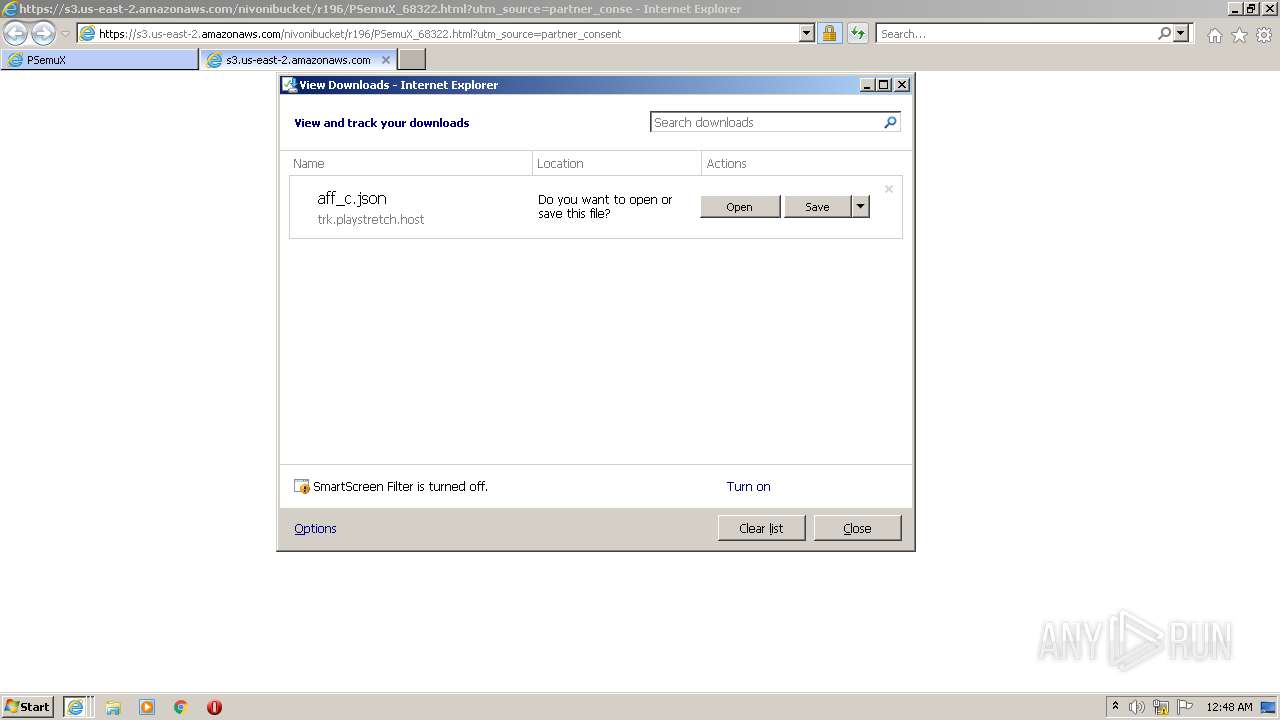1280x720 pixels.
Task: Open a new blank tab
Action: tap(412, 60)
